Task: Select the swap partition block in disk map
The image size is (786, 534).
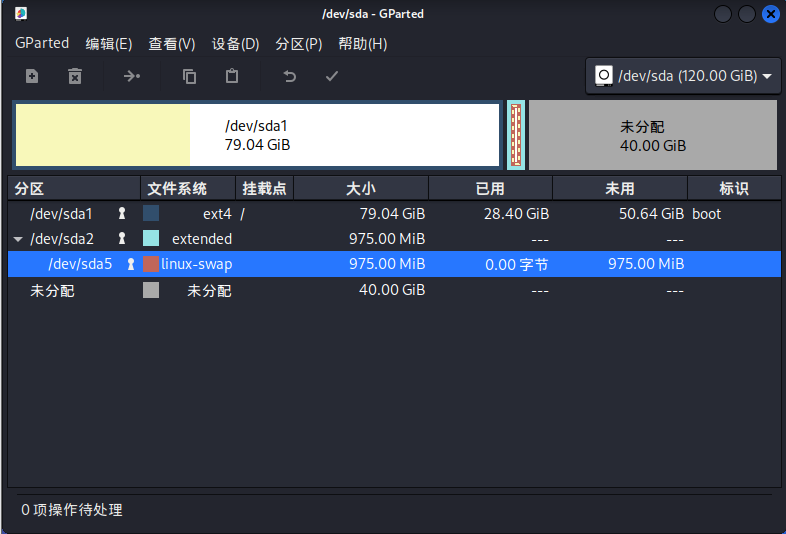Action: [516, 135]
